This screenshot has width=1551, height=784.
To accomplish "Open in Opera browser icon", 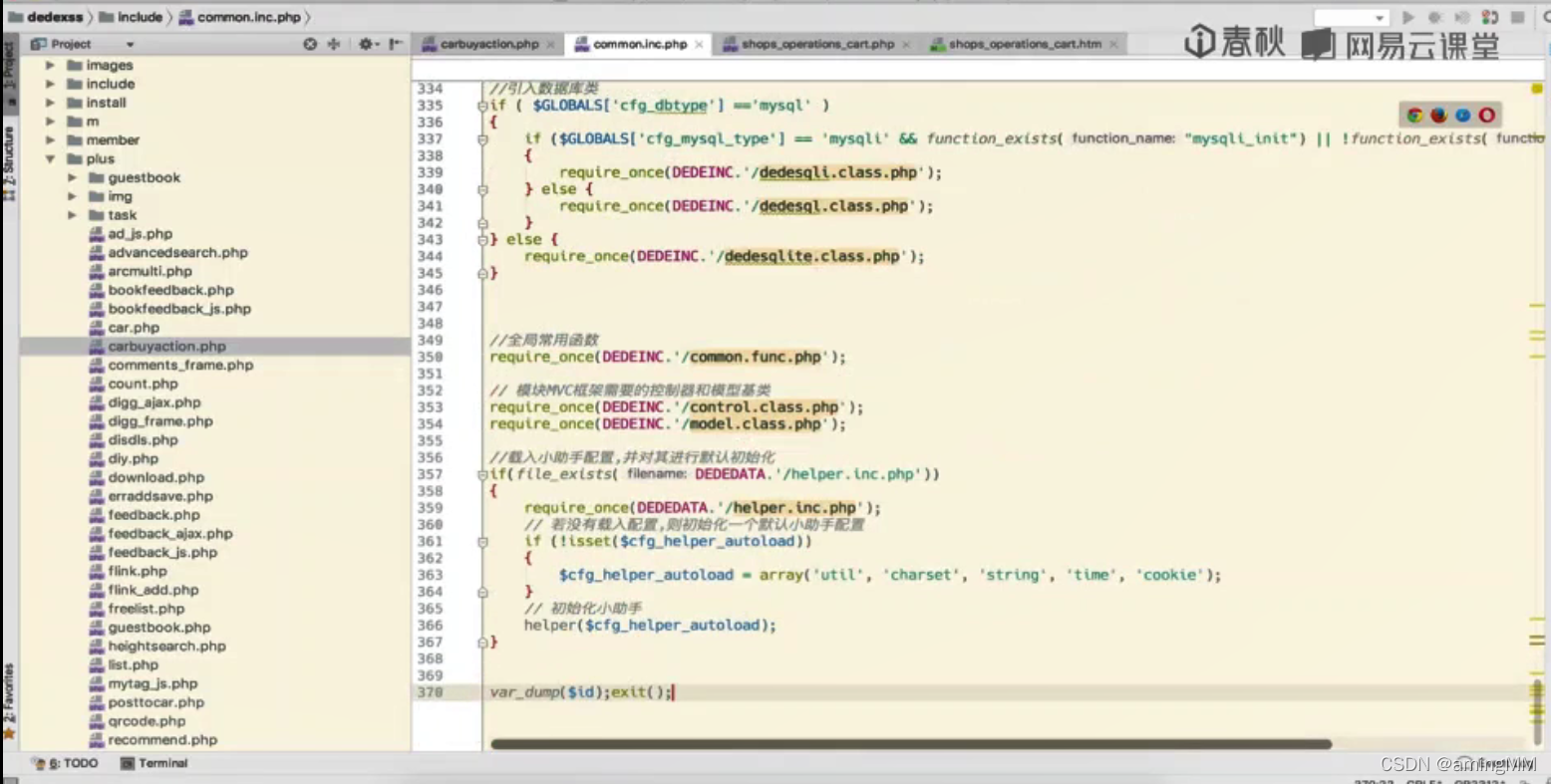I will point(1486,116).
